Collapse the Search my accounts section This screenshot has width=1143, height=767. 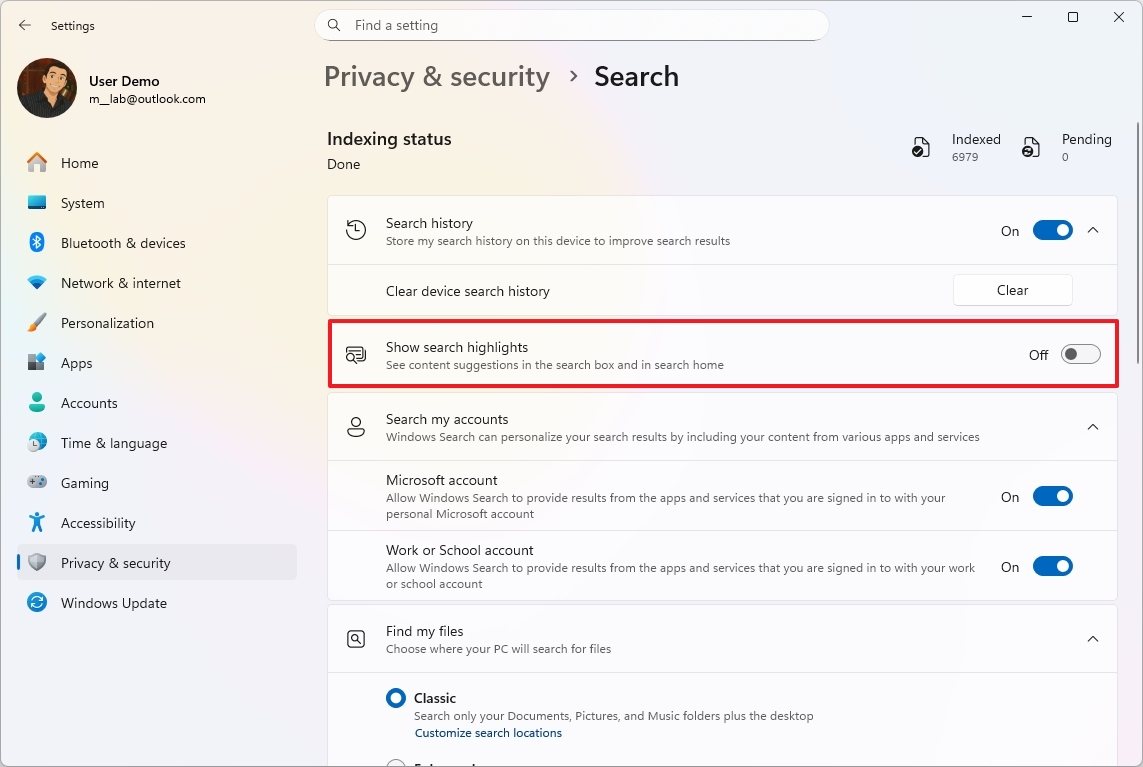coord(1093,426)
